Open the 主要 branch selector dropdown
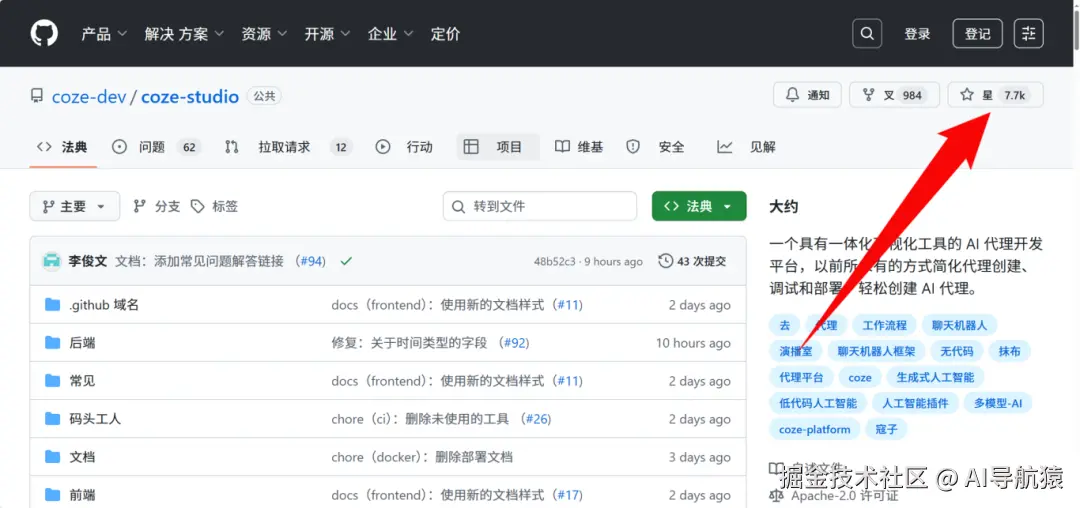Viewport: 1080px width, 508px height. 74,206
